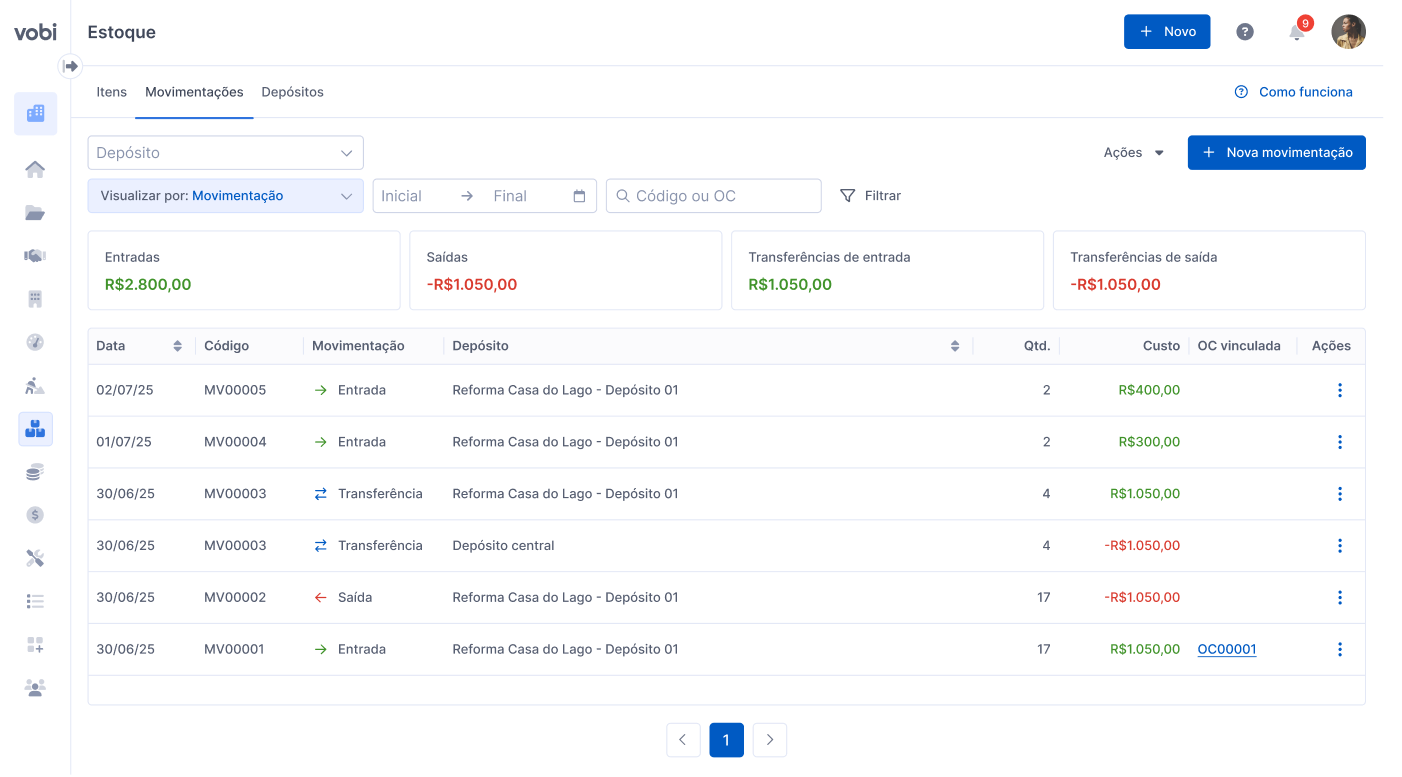The height and width of the screenshot is (777, 1402).
Task: Click the handshake icon in sidebar
Action: pos(35,256)
